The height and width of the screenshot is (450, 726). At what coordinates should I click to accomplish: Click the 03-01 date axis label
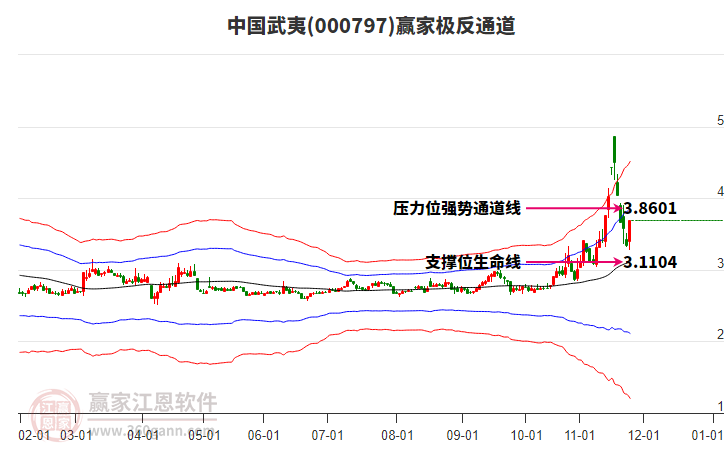(76, 436)
